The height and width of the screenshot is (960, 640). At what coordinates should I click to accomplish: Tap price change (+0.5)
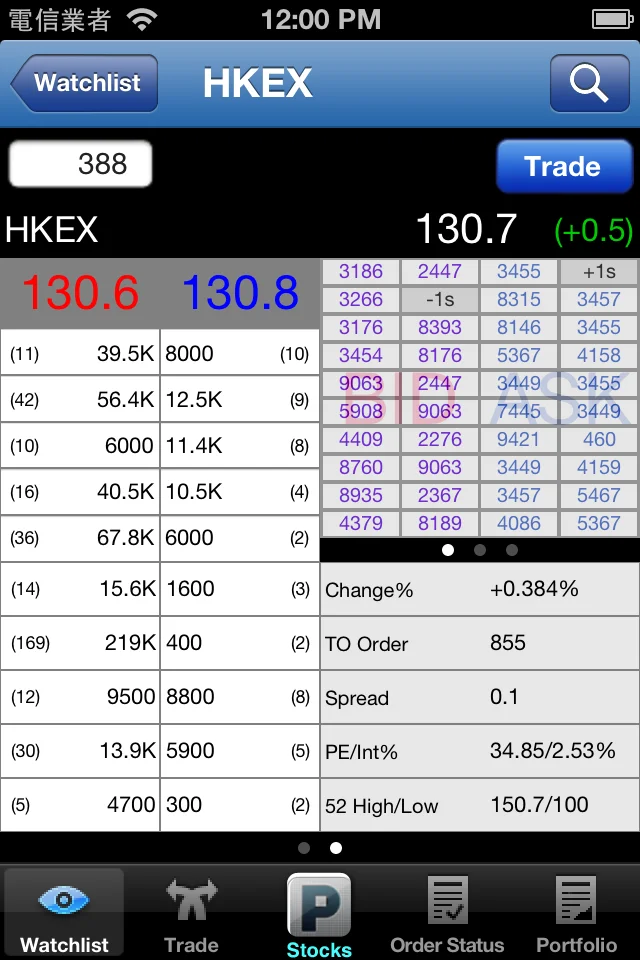click(593, 231)
